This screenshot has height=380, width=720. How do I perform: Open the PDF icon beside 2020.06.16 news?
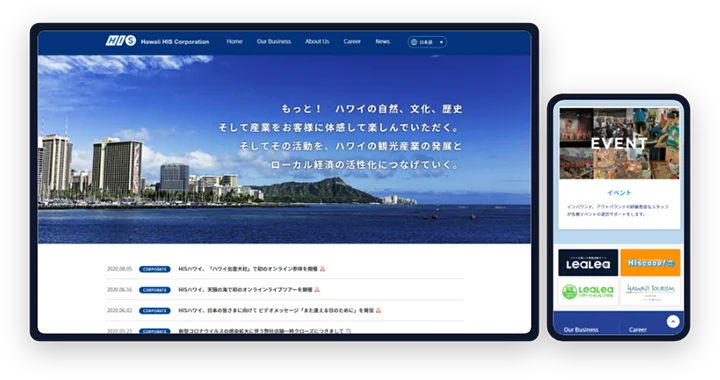317,290
